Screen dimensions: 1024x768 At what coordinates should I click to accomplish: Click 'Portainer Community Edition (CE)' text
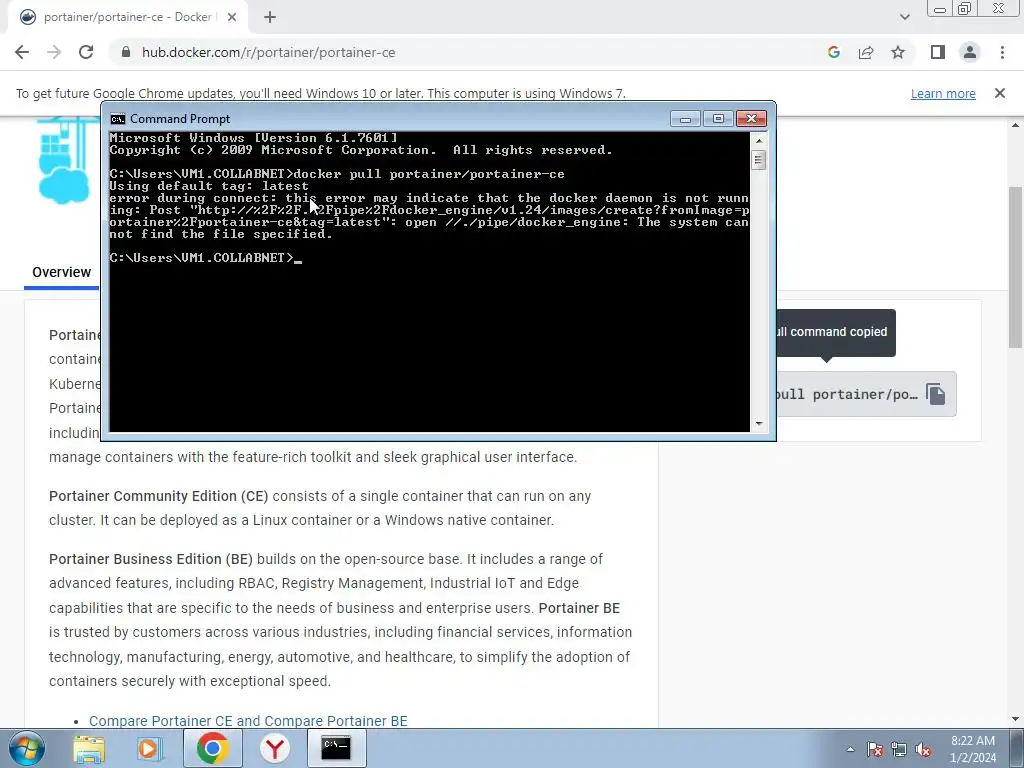159,496
